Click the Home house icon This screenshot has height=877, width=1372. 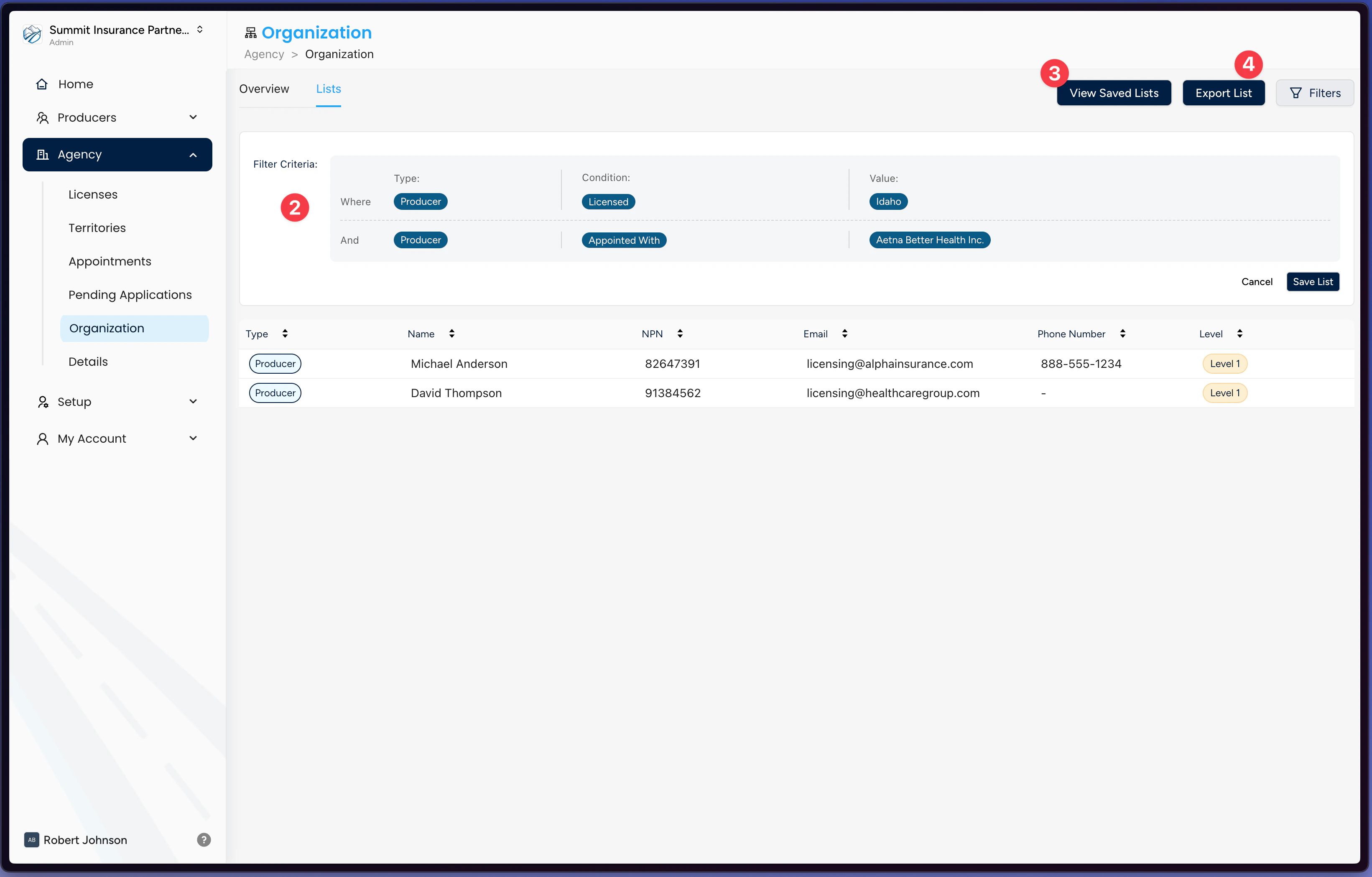click(41, 84)
